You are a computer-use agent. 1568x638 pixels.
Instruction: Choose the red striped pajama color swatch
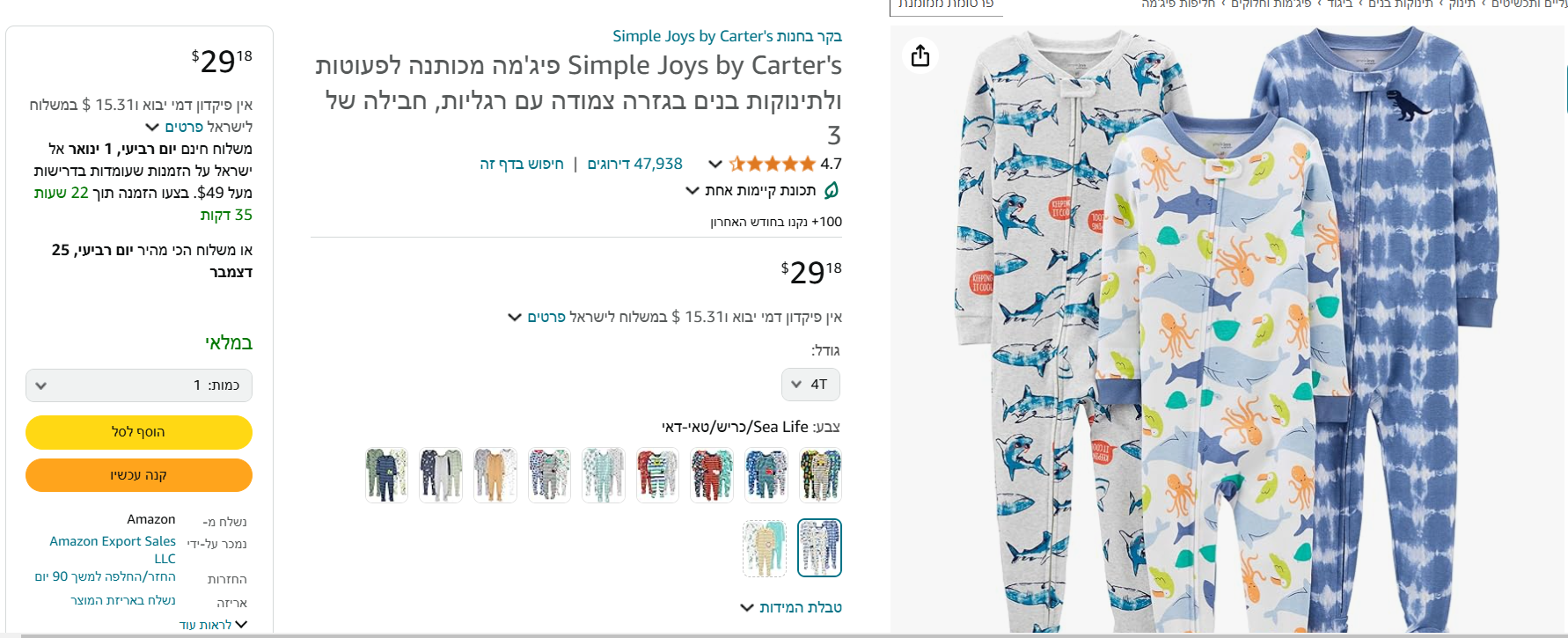tap(712, 475)
